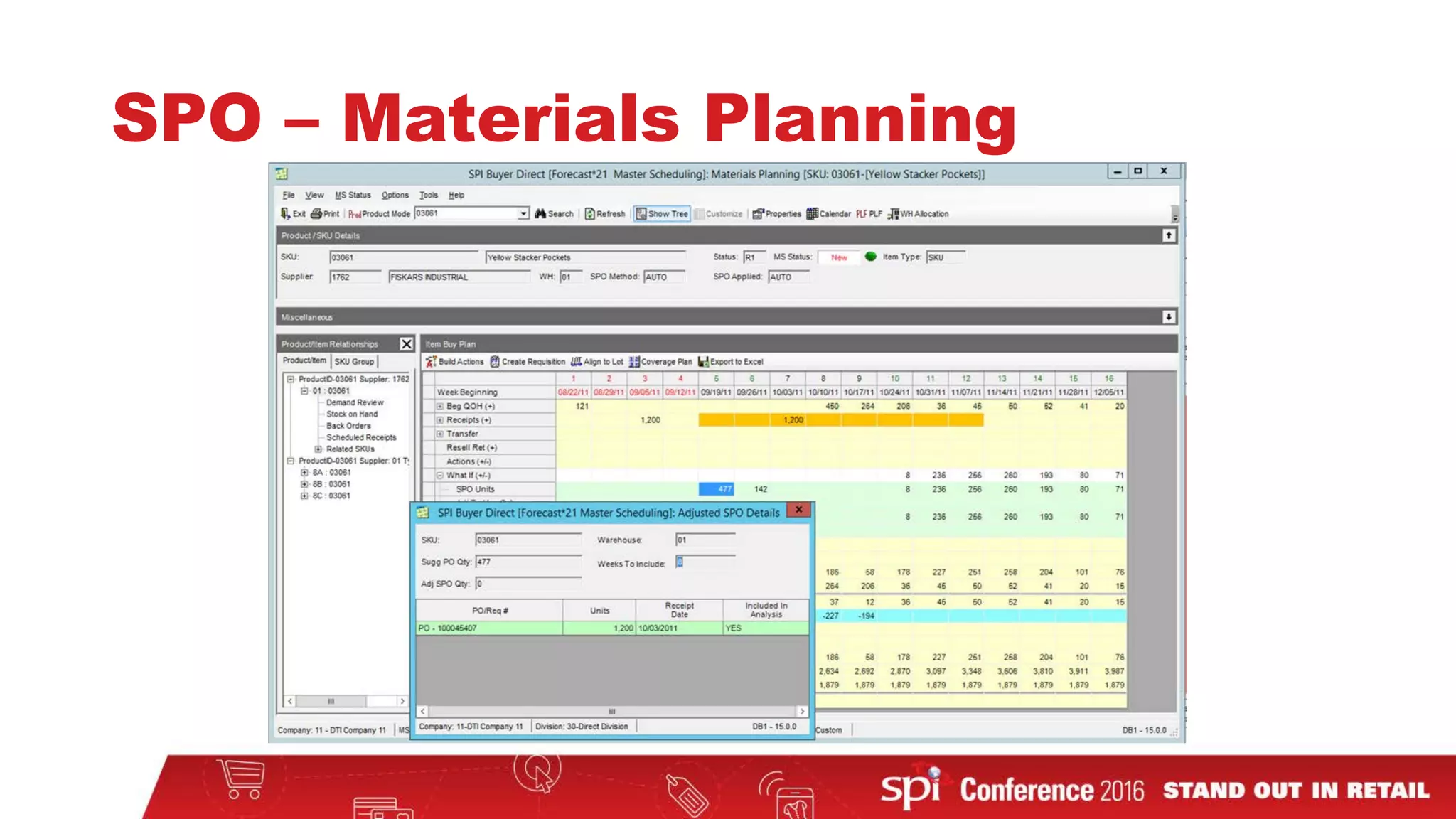Expand the Transfer row
The image size is (1456, 819).
point(439,434)
